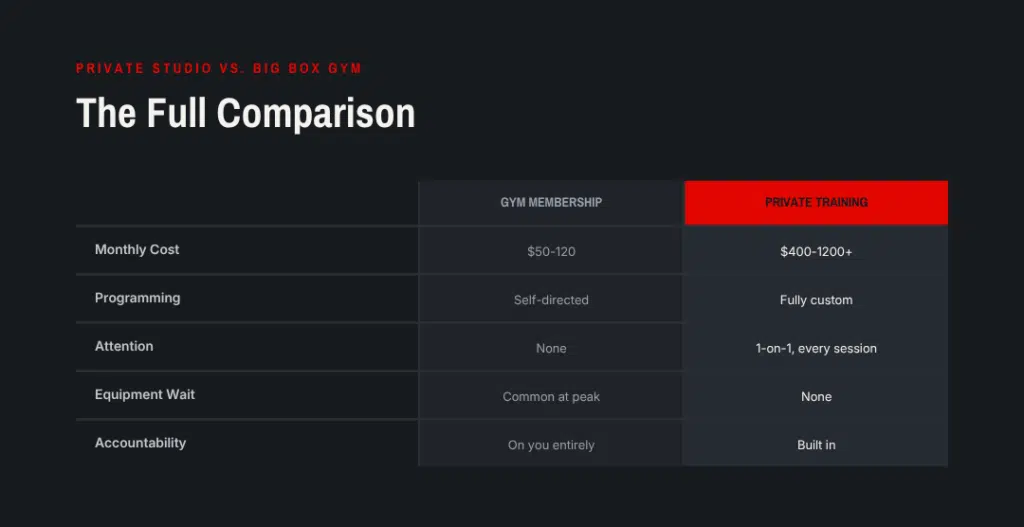Click The Full Comparison heading
This screenshot has height=527, width=1024.
coord(246,113)
